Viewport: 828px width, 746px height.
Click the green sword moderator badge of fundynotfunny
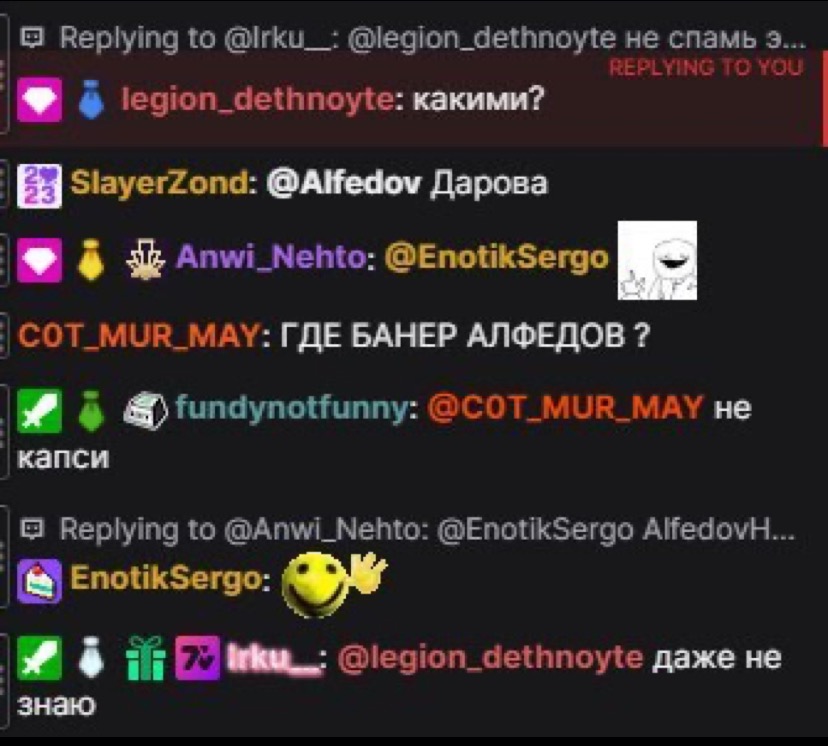(x=40, y=411)
